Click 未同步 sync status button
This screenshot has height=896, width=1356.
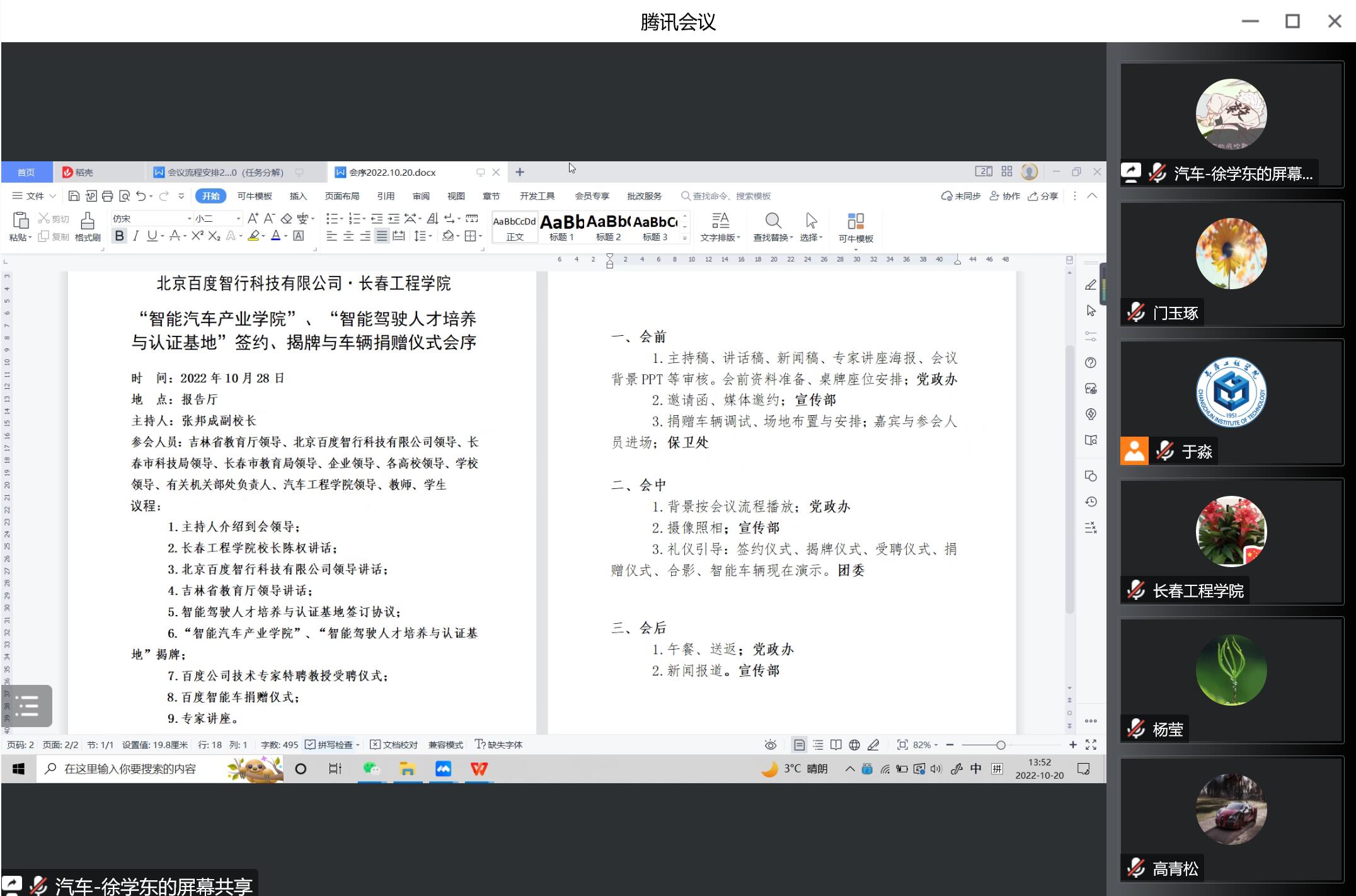pyautogui.click(x=961, y=196)
